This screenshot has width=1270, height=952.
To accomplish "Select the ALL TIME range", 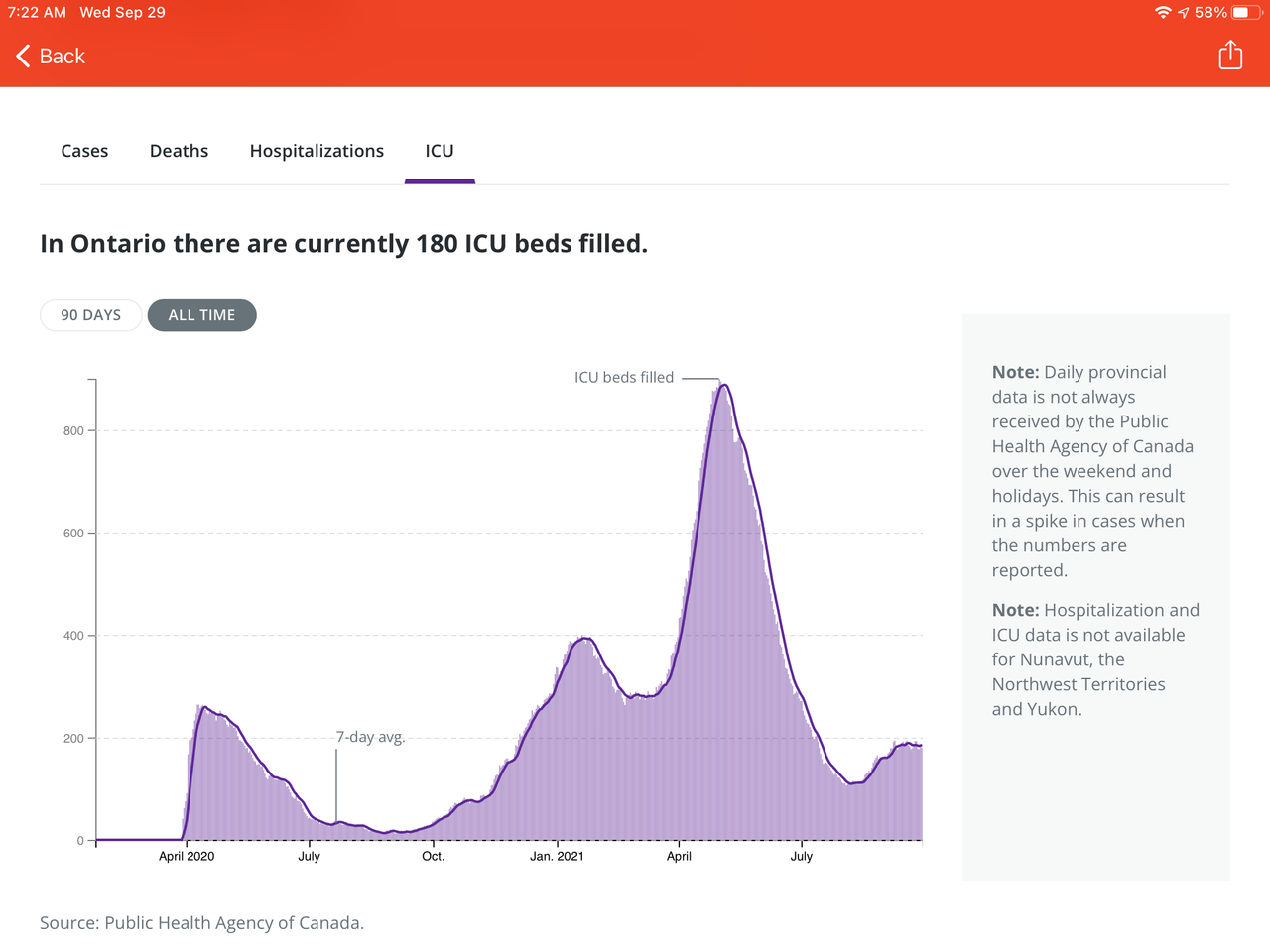I will click(x=201, y=315).
